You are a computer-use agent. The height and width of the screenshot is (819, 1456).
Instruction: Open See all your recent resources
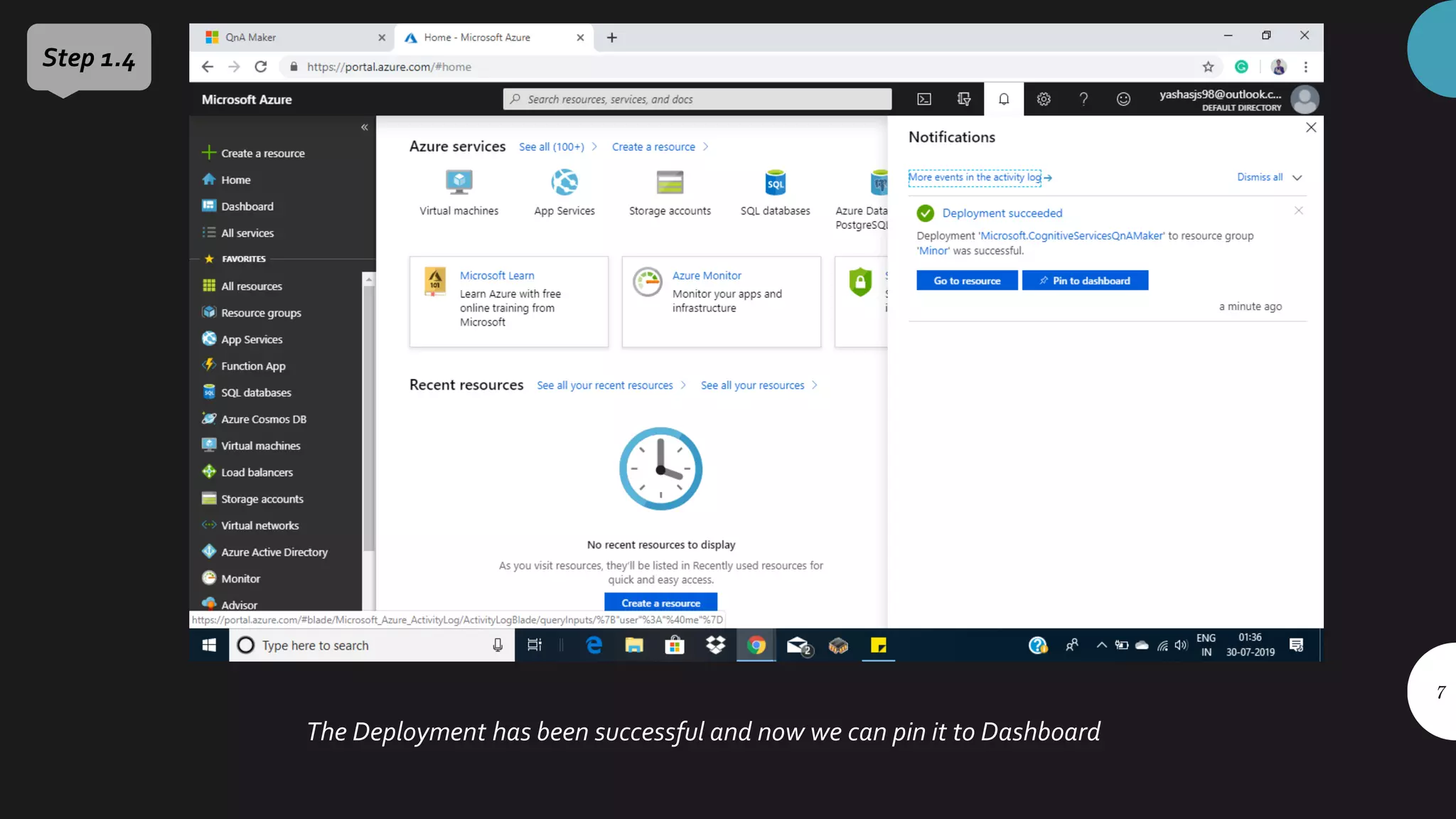605,385
